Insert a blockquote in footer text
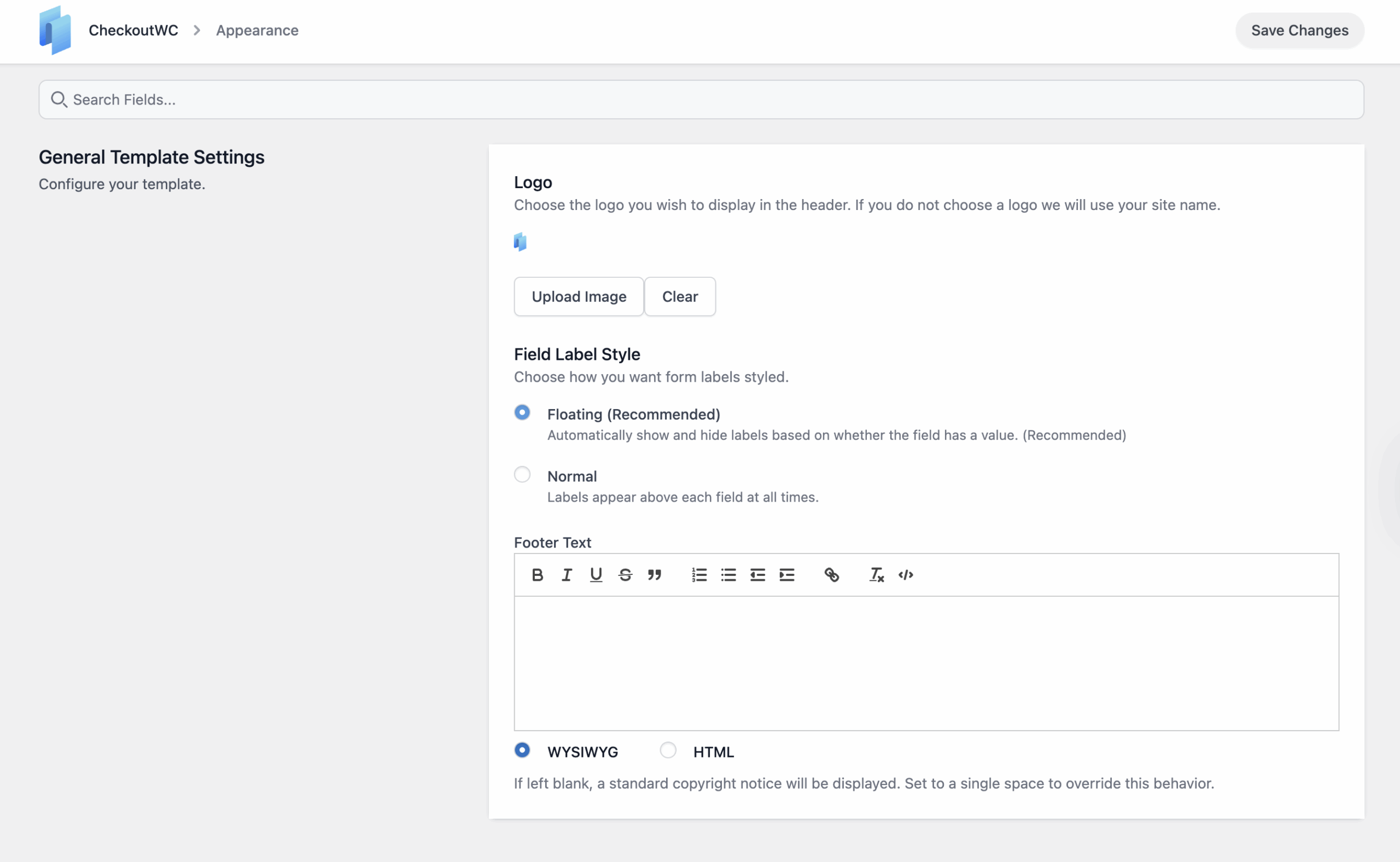 tap(654, 575)
